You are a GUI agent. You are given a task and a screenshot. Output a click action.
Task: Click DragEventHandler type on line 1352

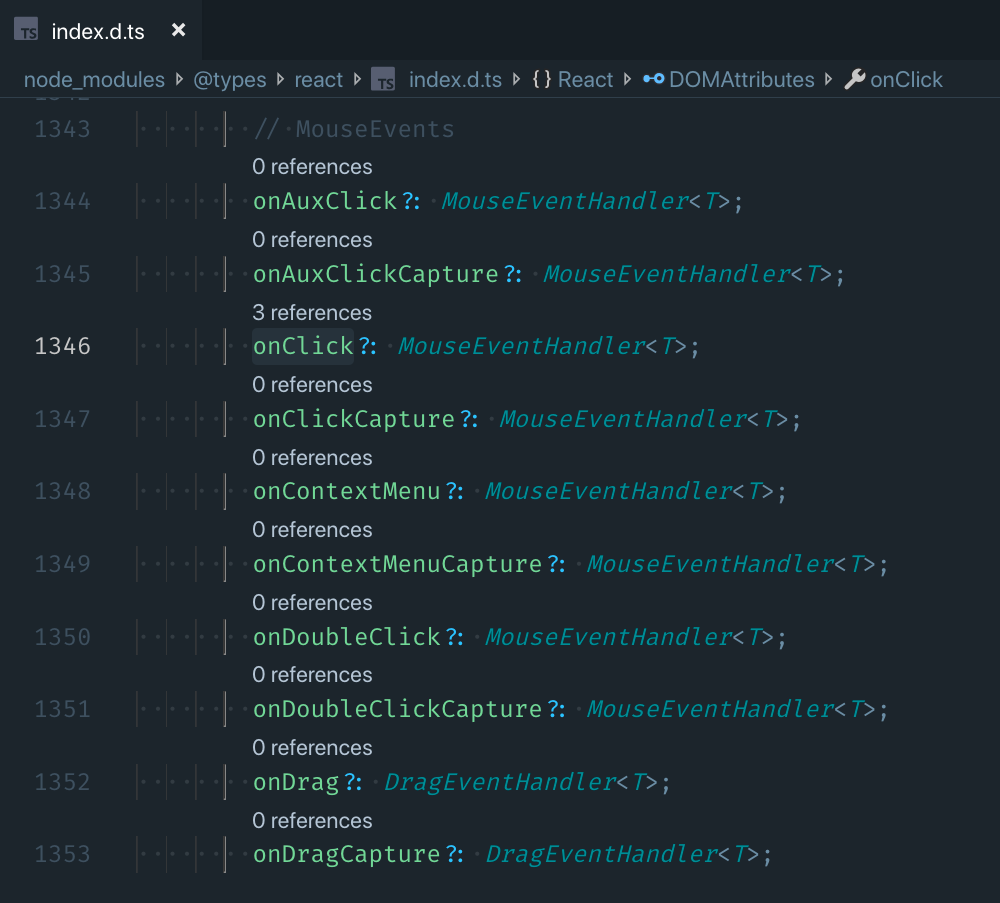(x=500, y=782)
